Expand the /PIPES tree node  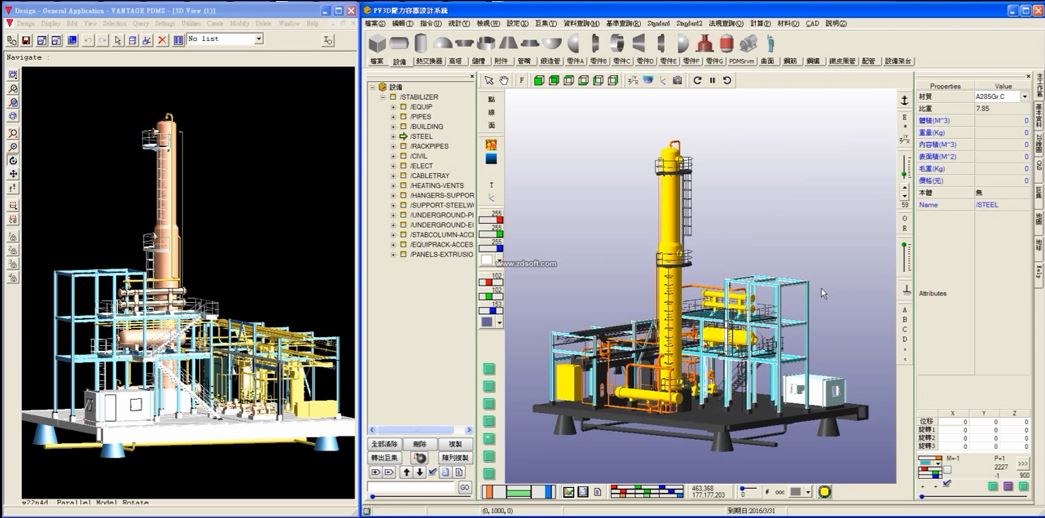coord(393,117)
